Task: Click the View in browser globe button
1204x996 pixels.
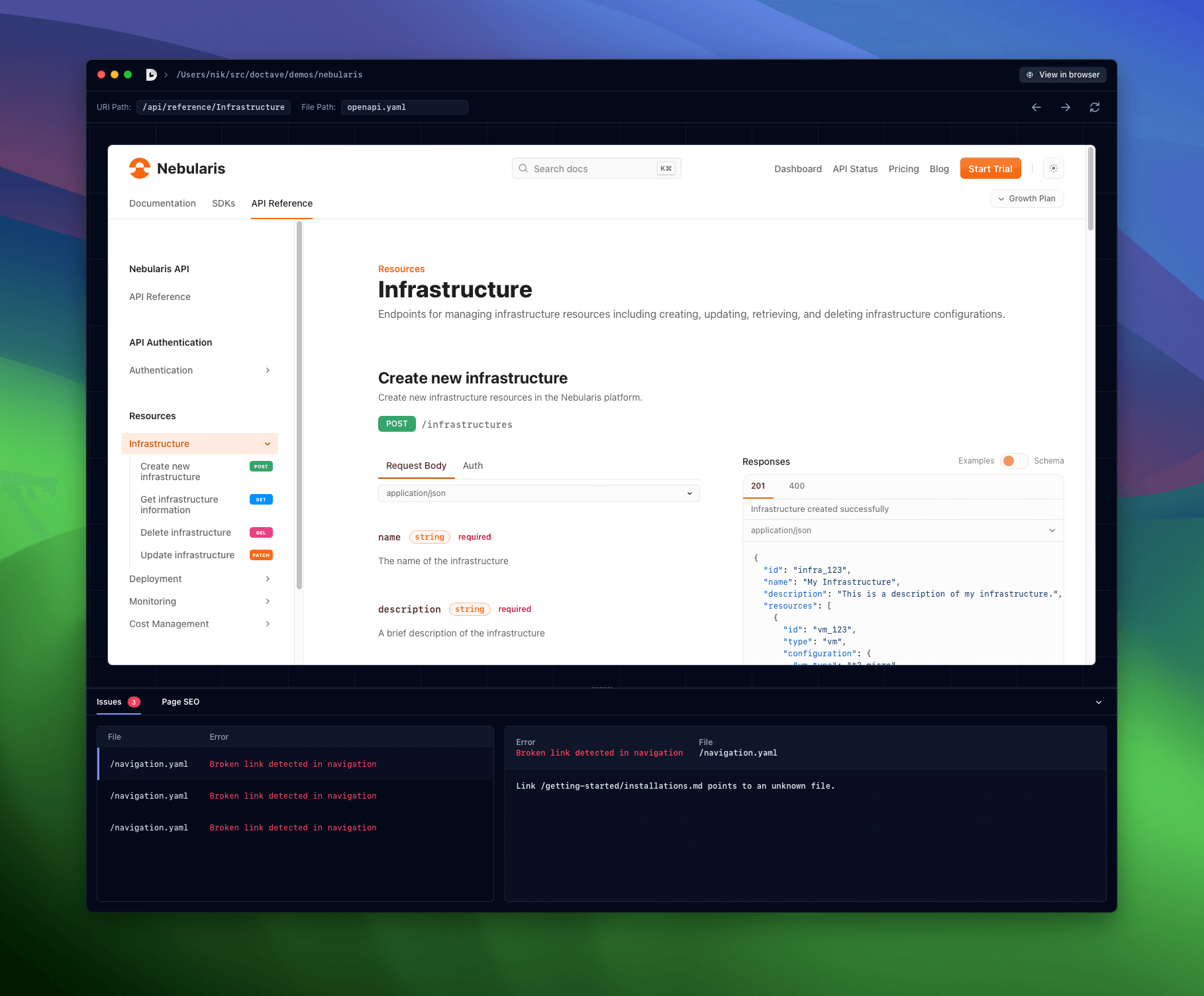Action: [x=1062, y=74]
